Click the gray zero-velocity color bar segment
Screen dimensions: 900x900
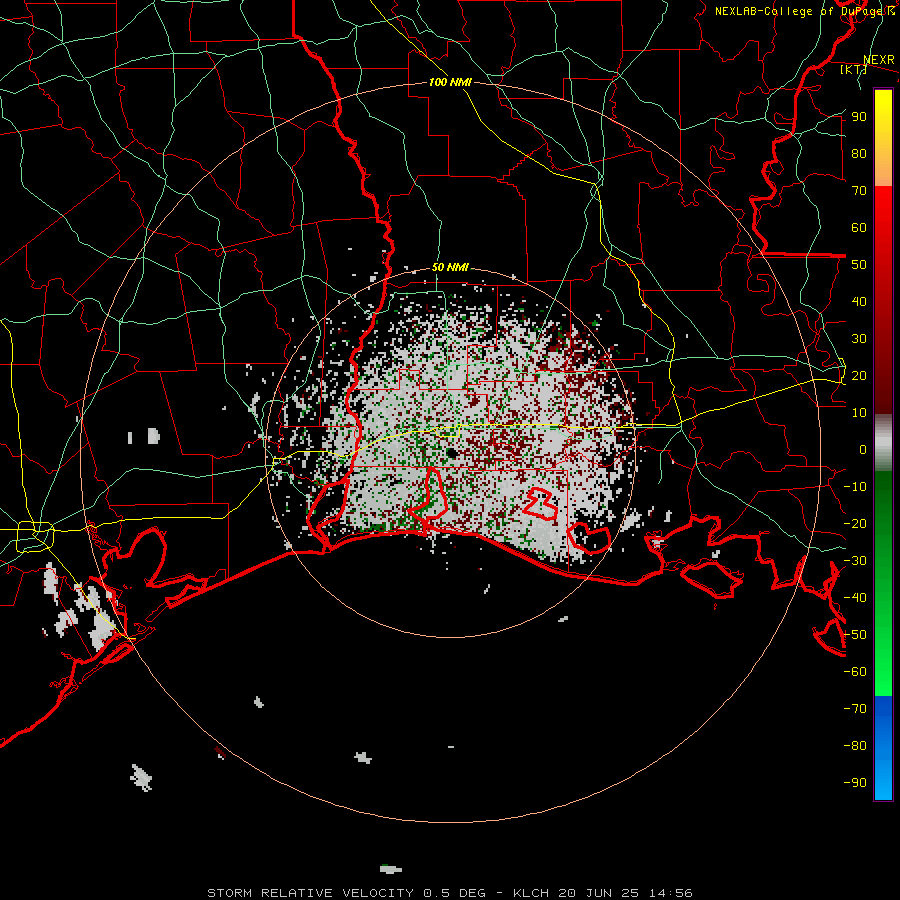click(883, 443)
